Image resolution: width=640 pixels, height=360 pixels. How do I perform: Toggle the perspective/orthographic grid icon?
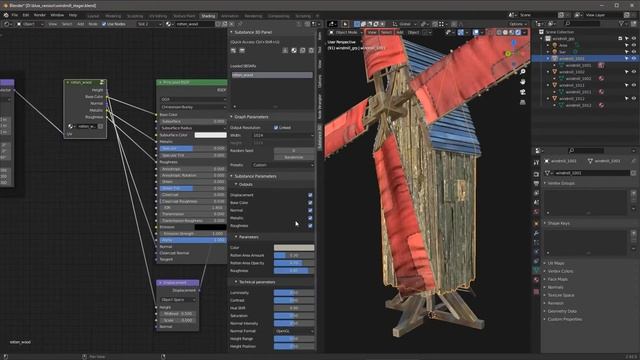[522, 102]
